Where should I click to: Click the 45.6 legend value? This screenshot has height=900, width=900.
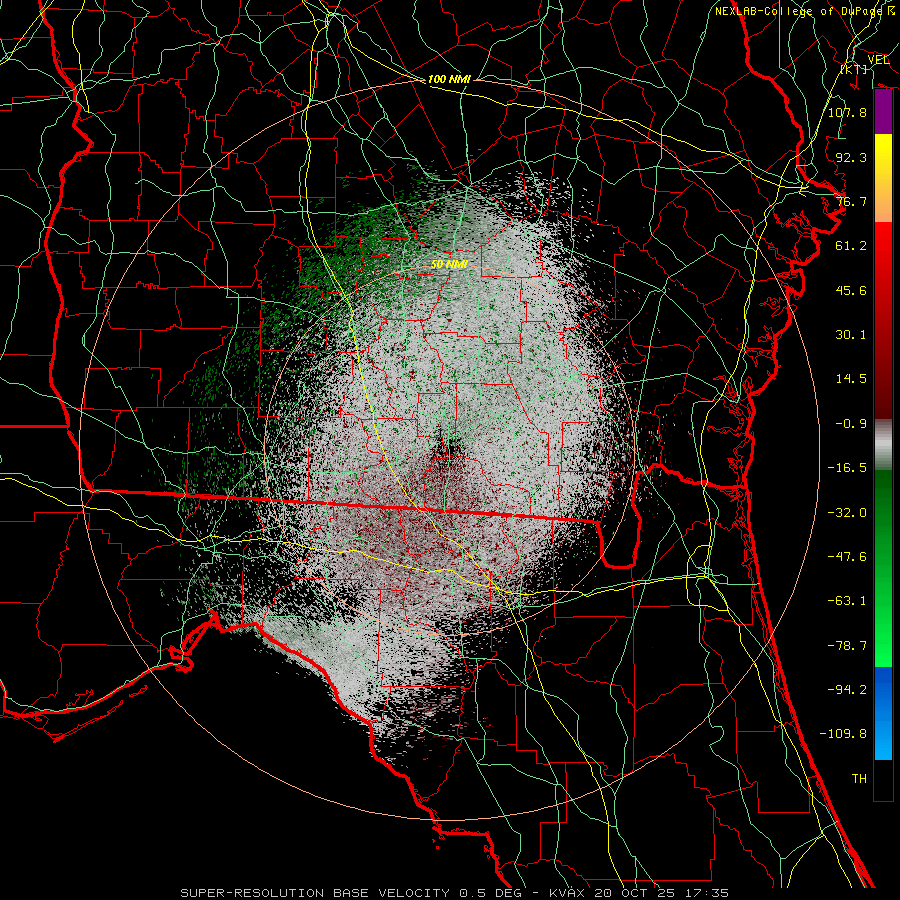pyautogui.click(x=851, y=290)
